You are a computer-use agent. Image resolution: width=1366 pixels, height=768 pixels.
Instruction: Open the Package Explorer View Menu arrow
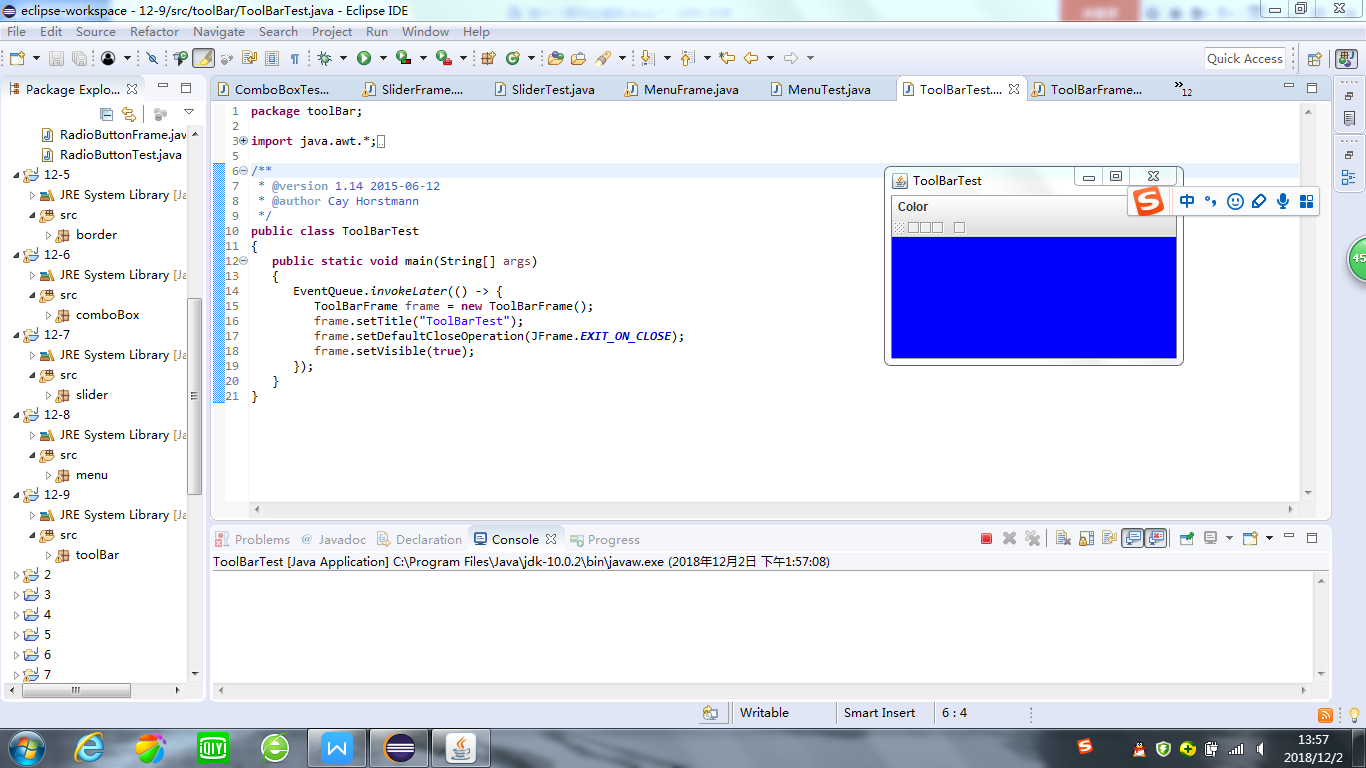(188, 112)
